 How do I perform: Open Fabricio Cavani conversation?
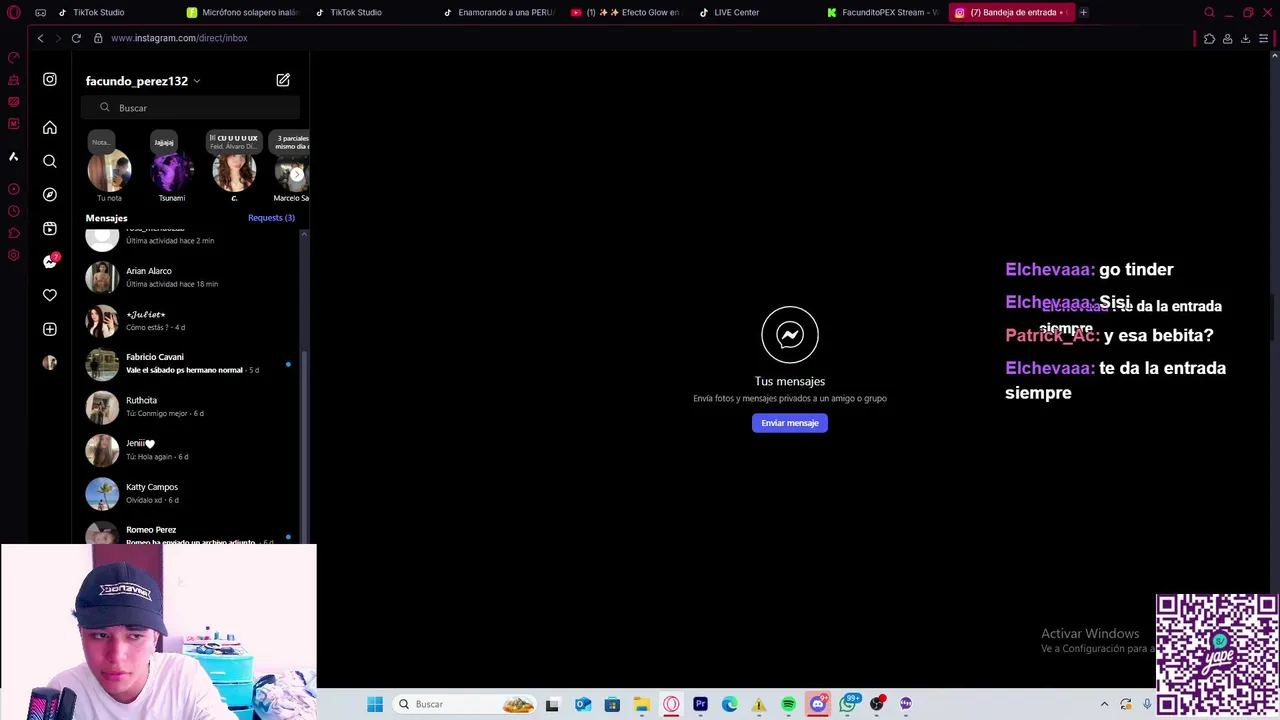tap(192, 363)
